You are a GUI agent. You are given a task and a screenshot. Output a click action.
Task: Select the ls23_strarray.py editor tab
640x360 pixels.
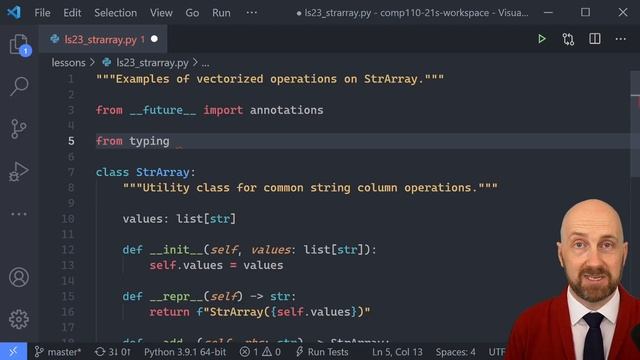tap(103, 39)
